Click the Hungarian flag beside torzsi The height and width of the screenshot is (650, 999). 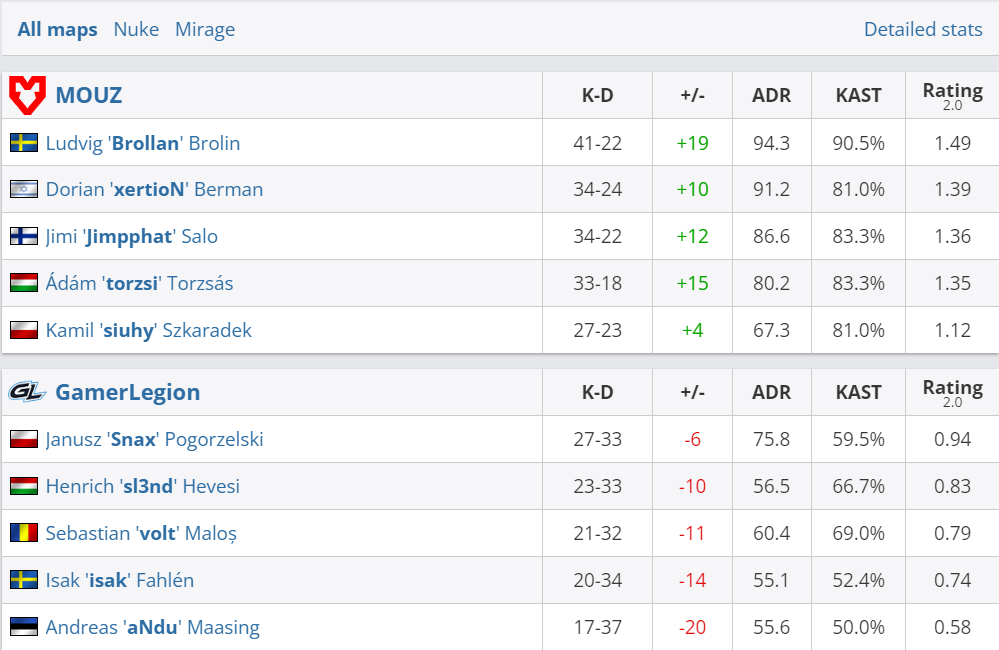pos(24,283)
